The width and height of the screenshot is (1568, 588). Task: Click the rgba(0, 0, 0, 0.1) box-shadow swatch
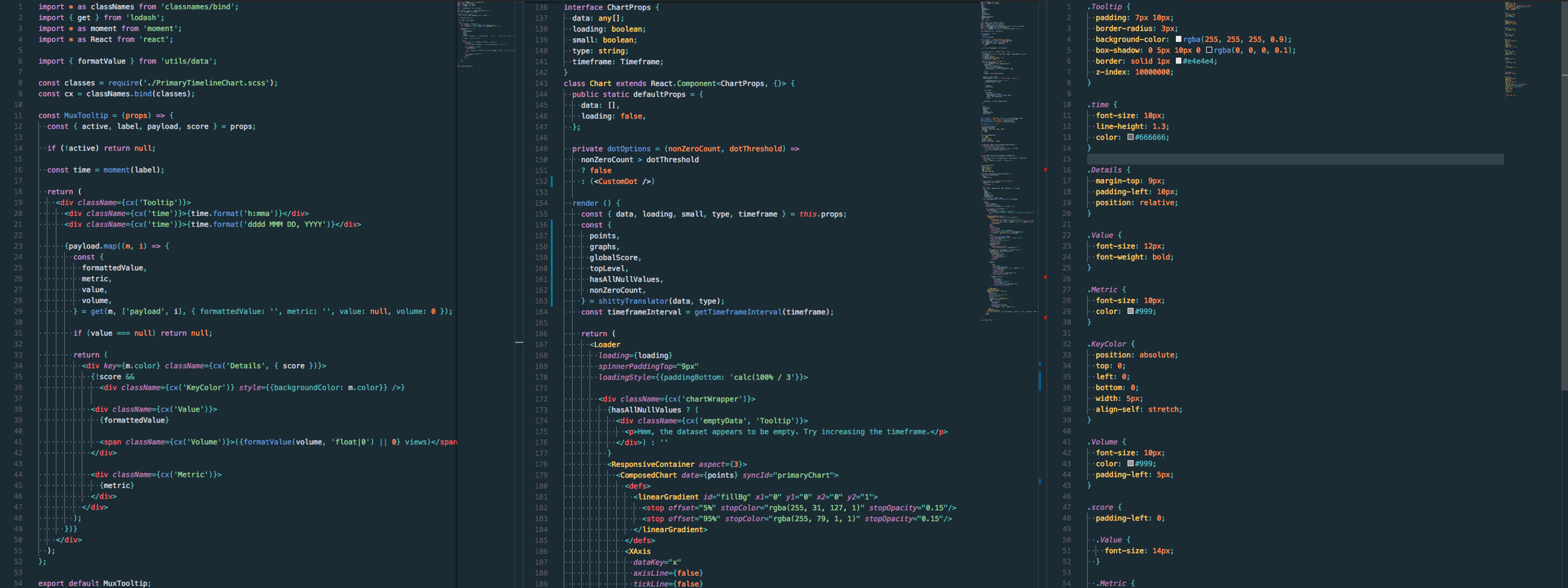pyautogui.click(x=1209, y=51)
